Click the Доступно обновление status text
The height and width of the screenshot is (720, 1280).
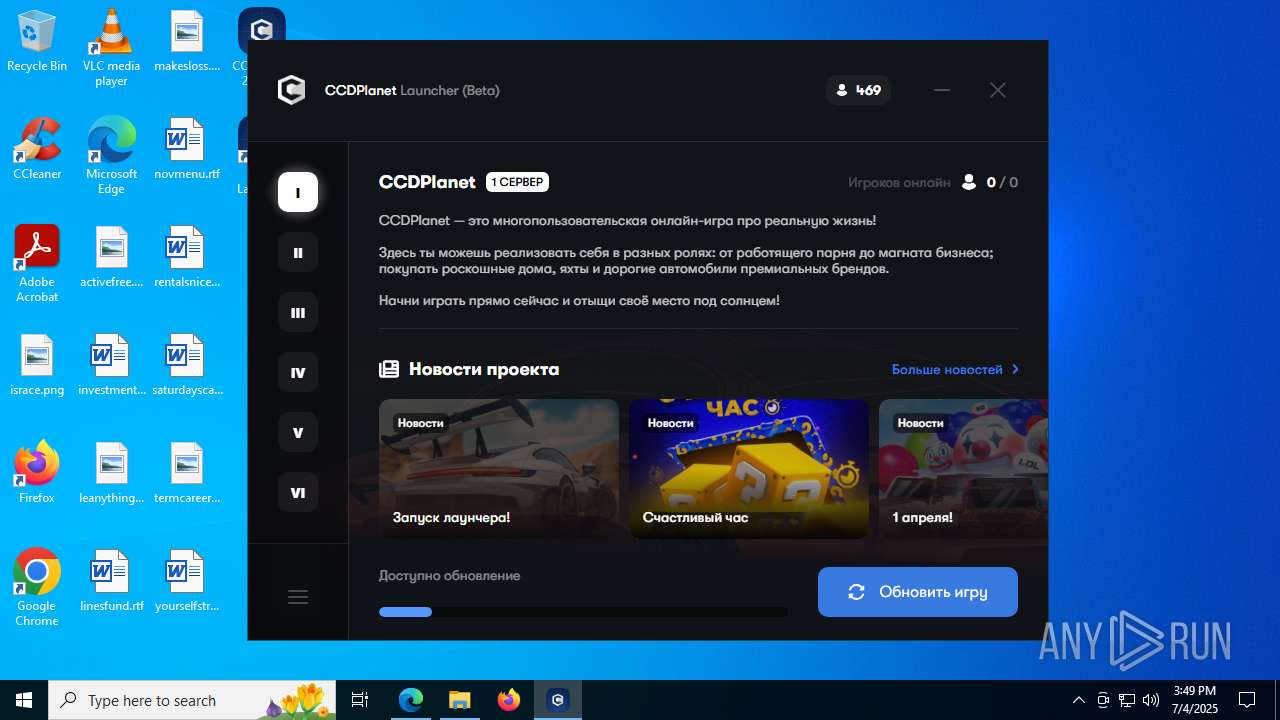point(449,576)
